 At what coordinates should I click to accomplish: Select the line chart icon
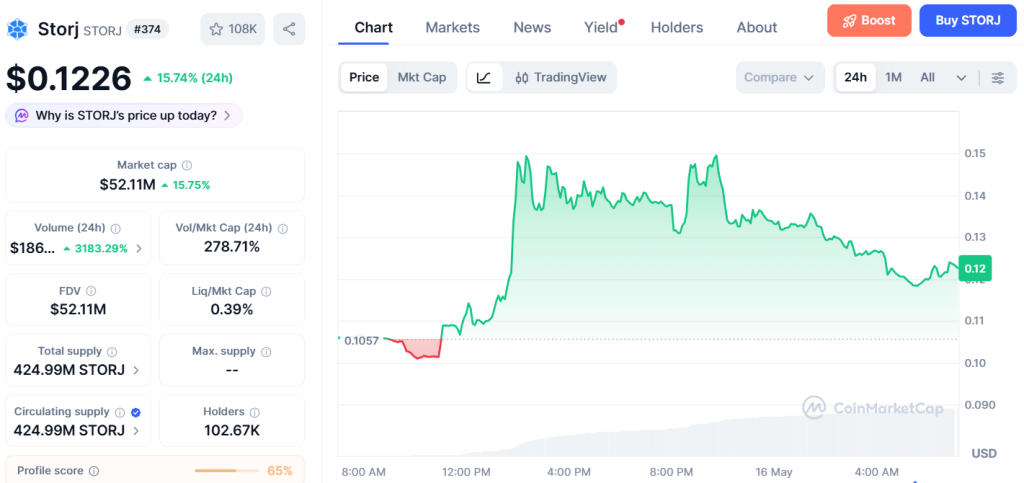[484, 78]
